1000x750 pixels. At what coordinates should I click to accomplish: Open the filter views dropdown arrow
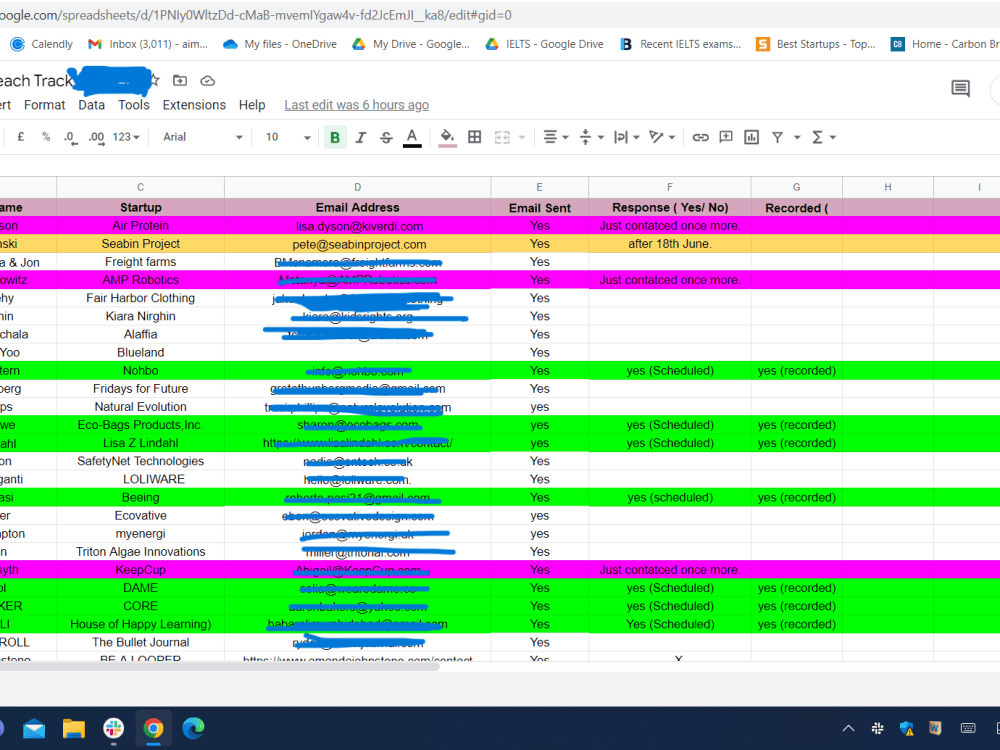[797, 138]
